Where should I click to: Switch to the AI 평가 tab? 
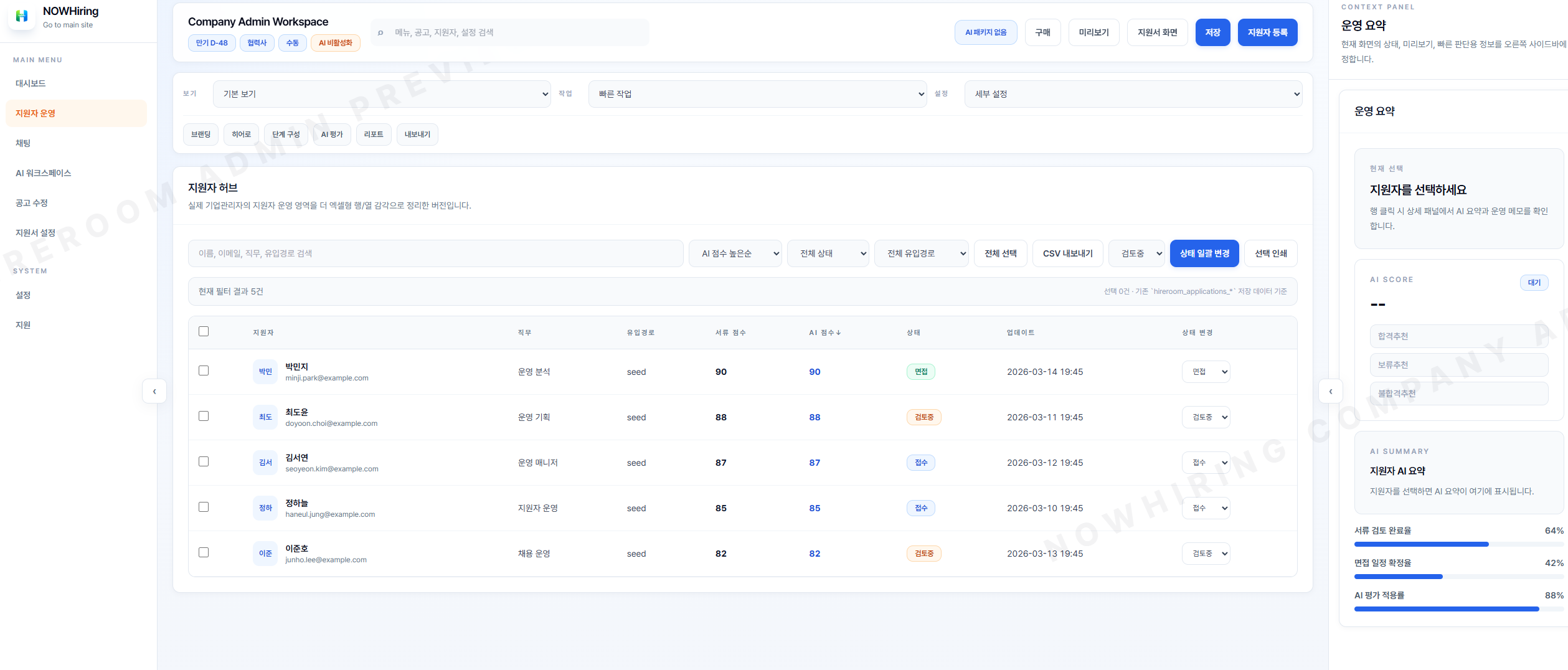pyautogui.click(x=332, y=134)
